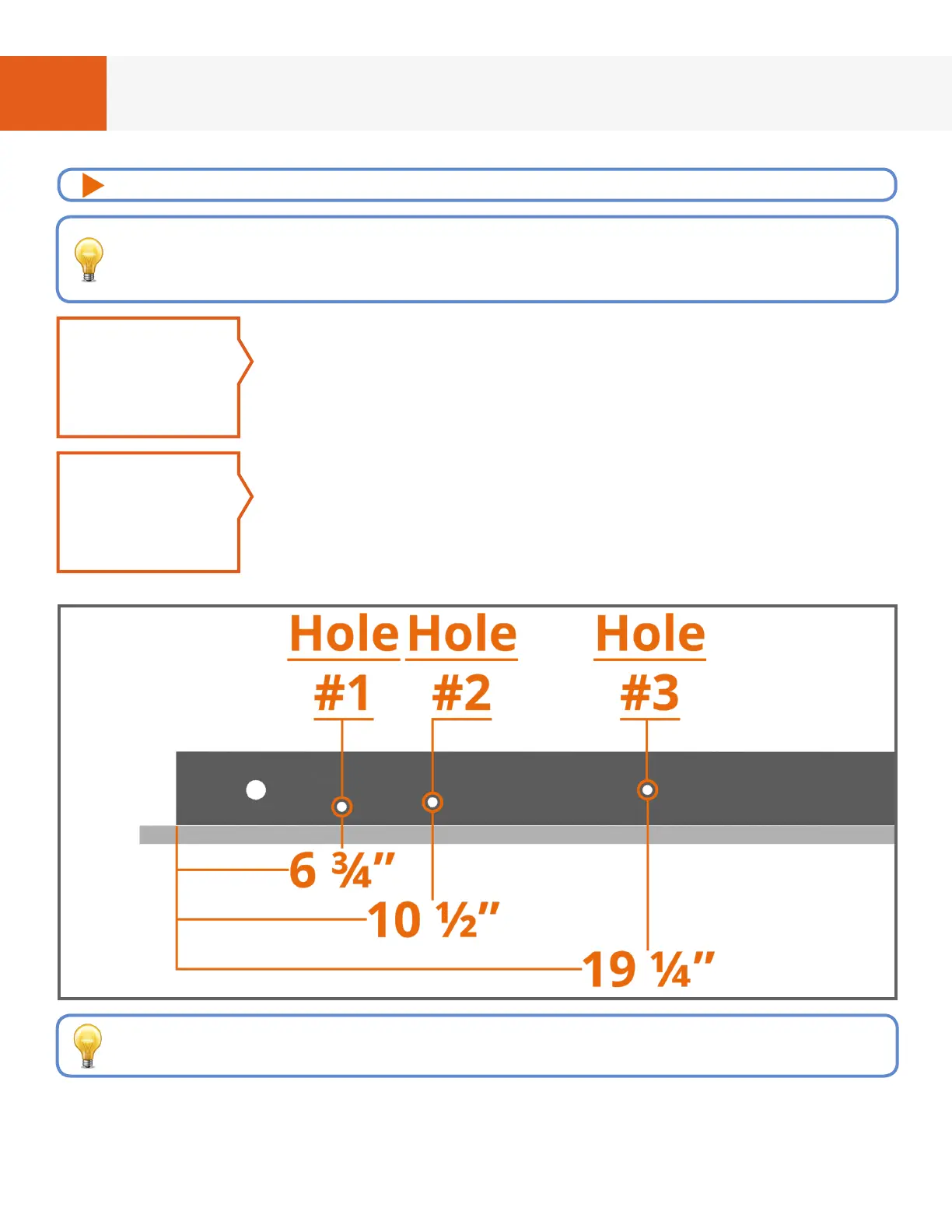Click the "Hole #2" heading label
The width and height of the screenshot is (952, 1232).
pos(462,663)
